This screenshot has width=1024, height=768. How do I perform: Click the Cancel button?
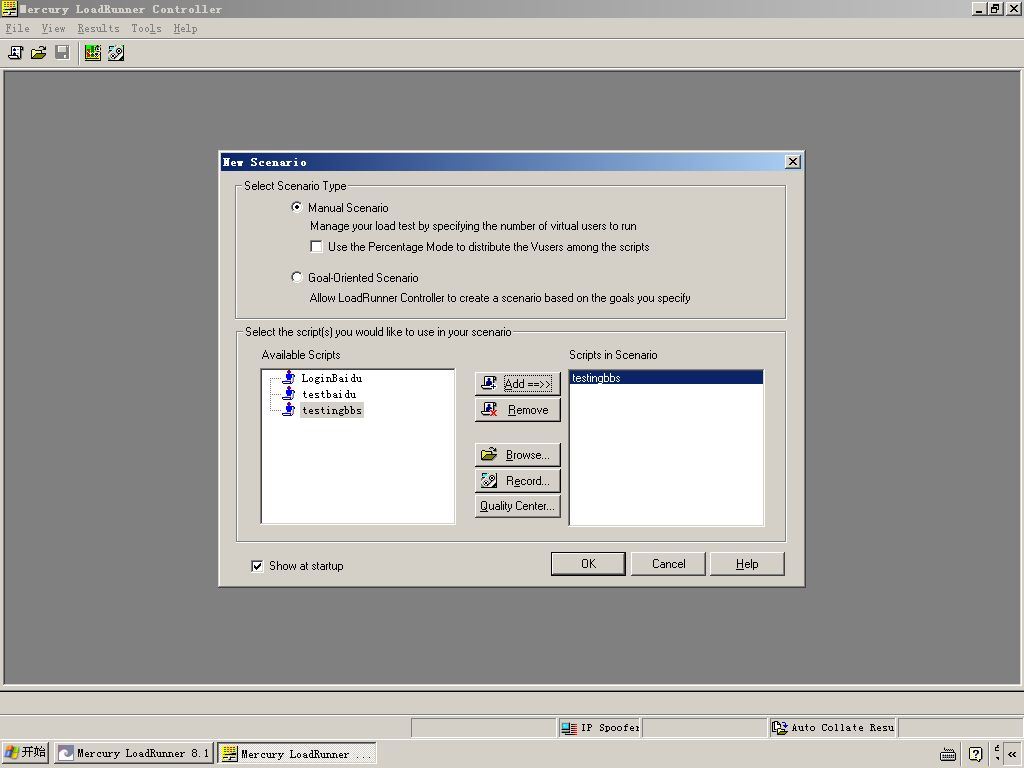pos(669,564)
